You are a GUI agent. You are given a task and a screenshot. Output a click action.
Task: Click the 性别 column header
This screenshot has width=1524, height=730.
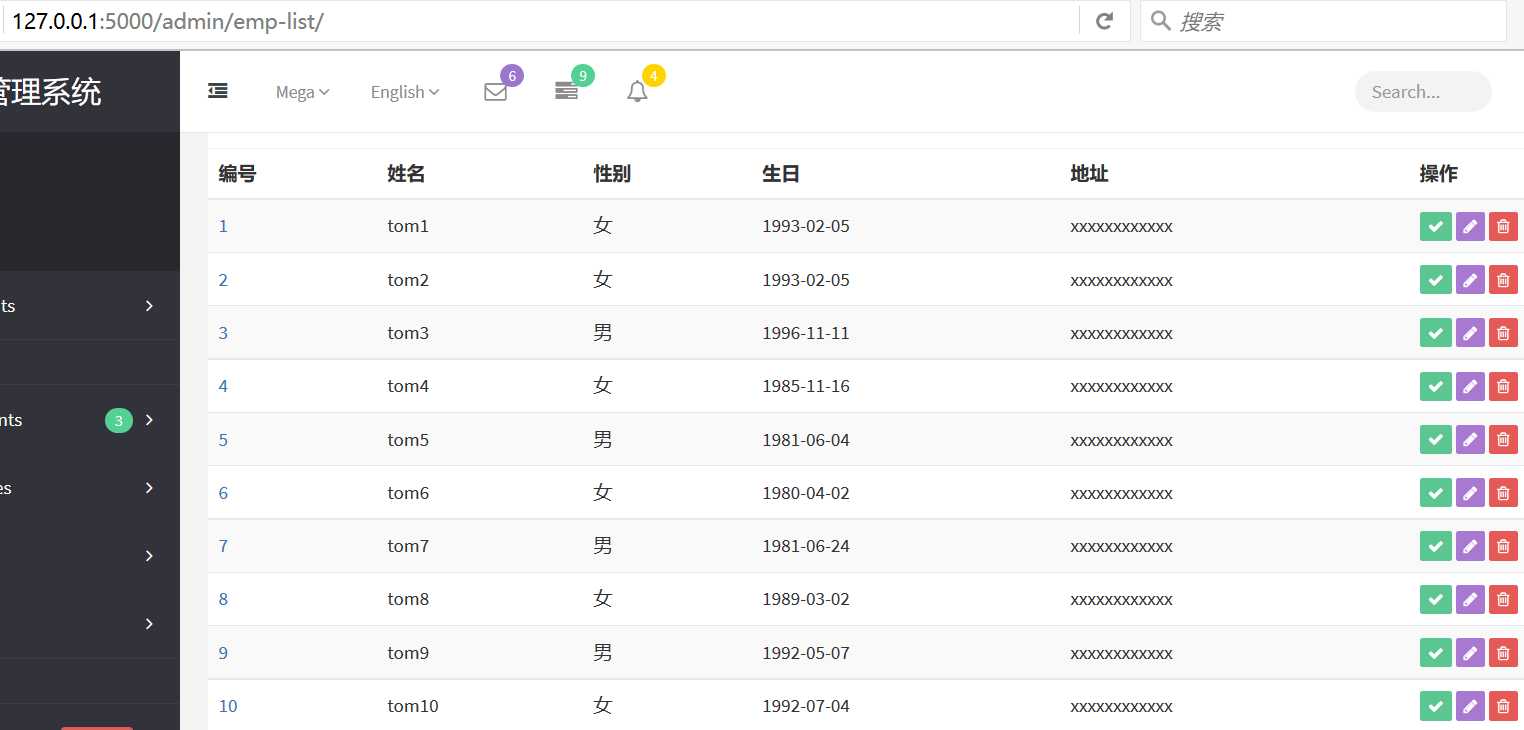(612, 174)
